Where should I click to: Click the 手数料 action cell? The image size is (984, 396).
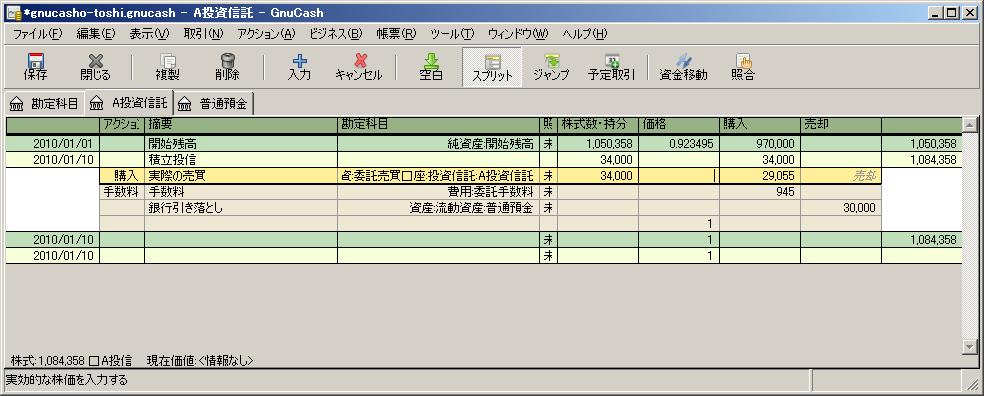pos(122,192)
